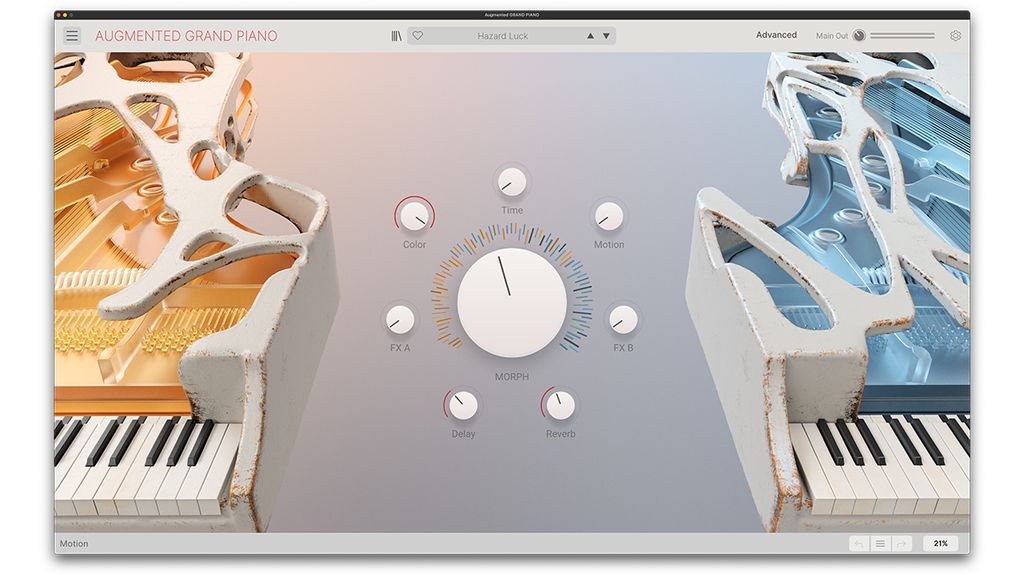Favorite the Hazard Luck preset with the heart
1024x576 pixels.
[x=417, y=35]
